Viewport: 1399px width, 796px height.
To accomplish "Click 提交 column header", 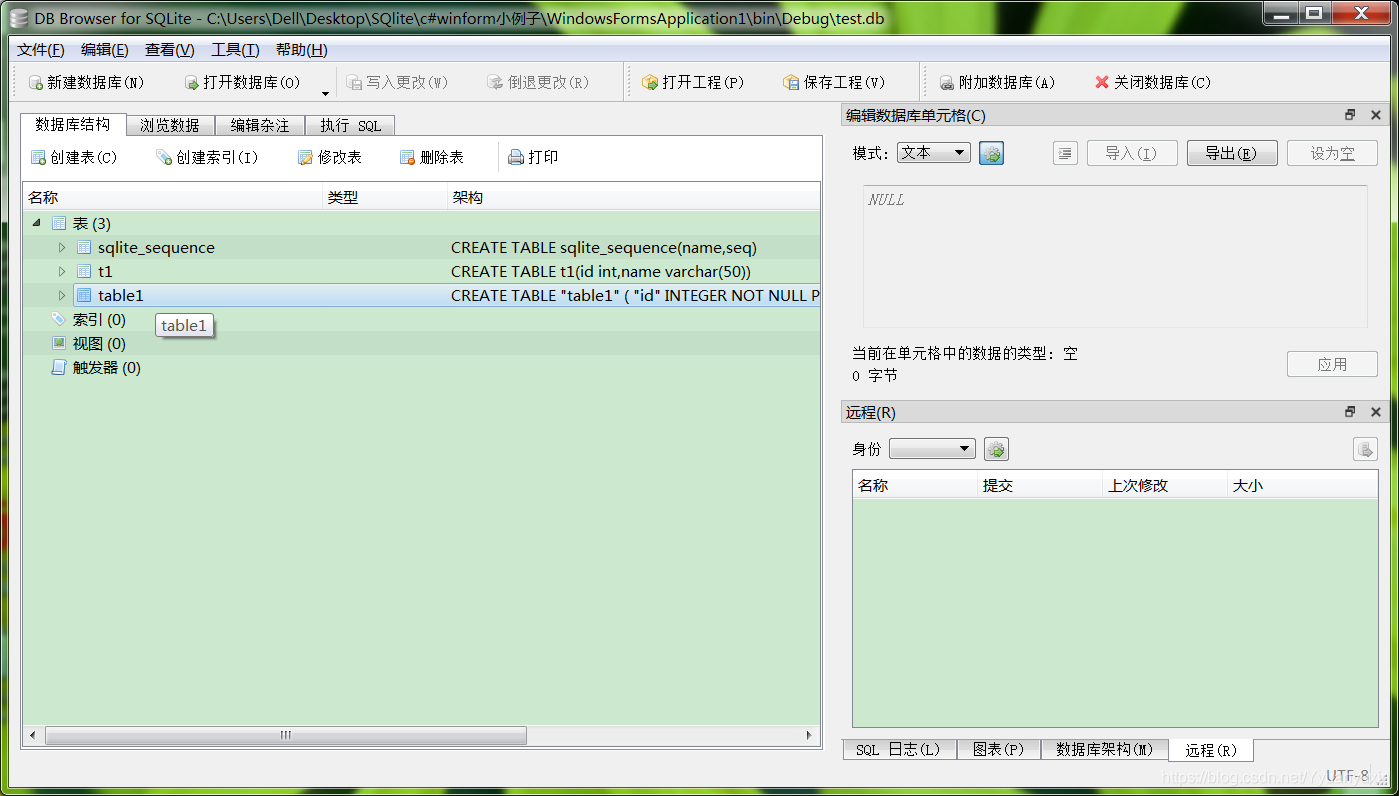I will tap(1040, 485).
